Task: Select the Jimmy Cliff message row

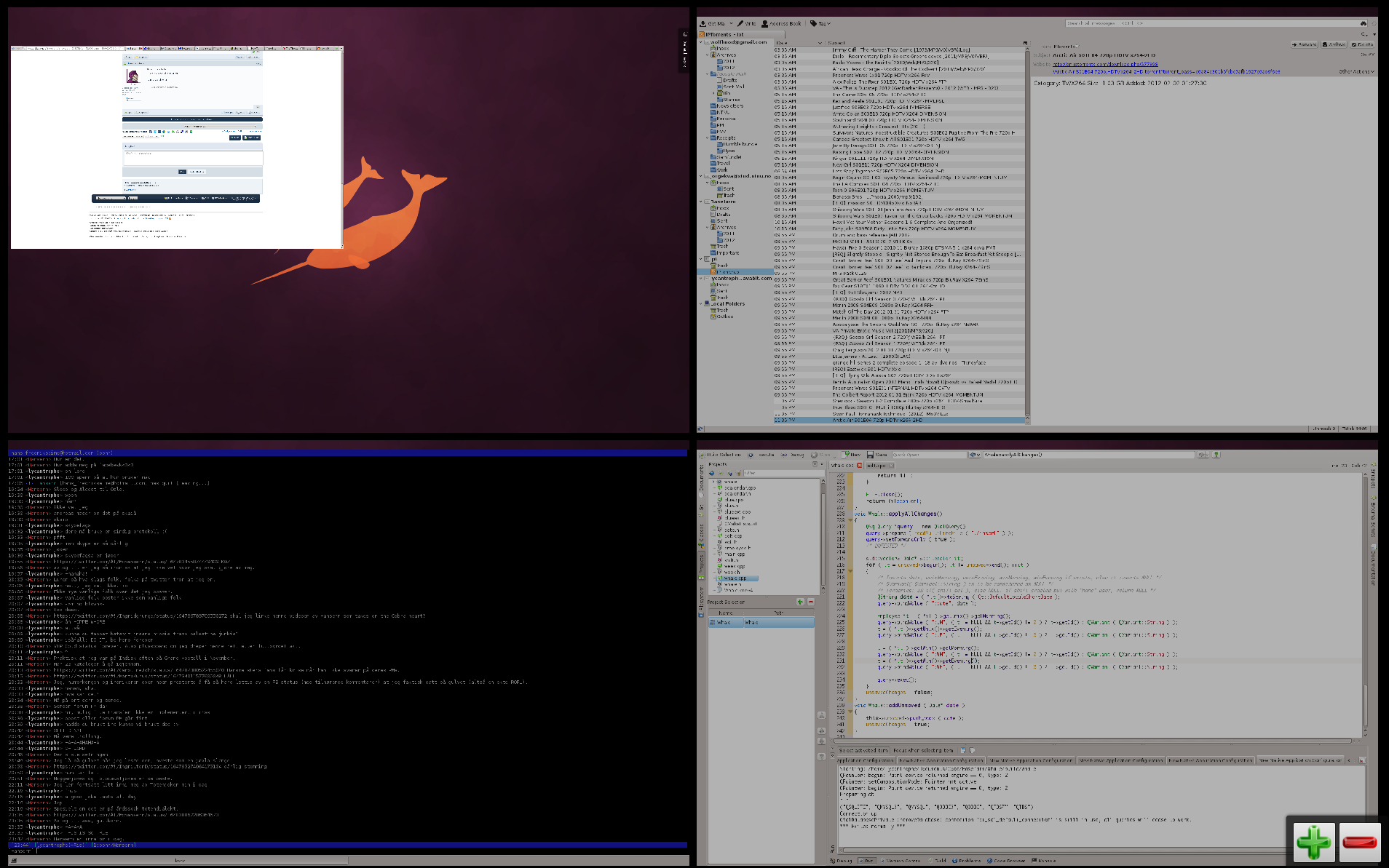Action: (899, 50)
